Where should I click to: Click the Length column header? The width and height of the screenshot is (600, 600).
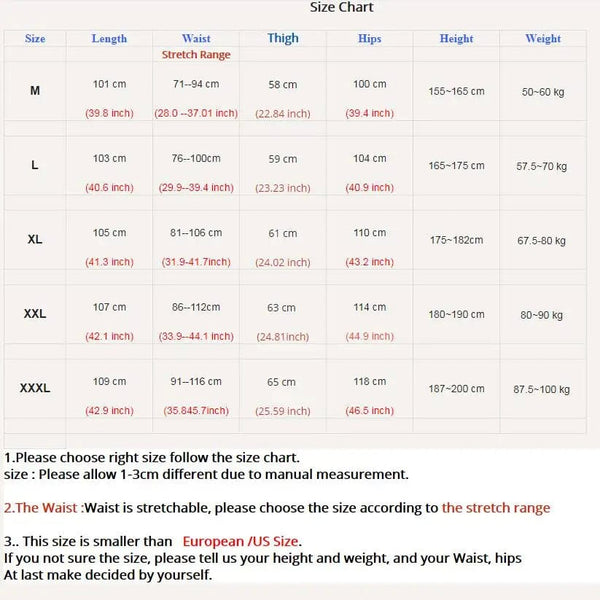[x=109, y=39]
